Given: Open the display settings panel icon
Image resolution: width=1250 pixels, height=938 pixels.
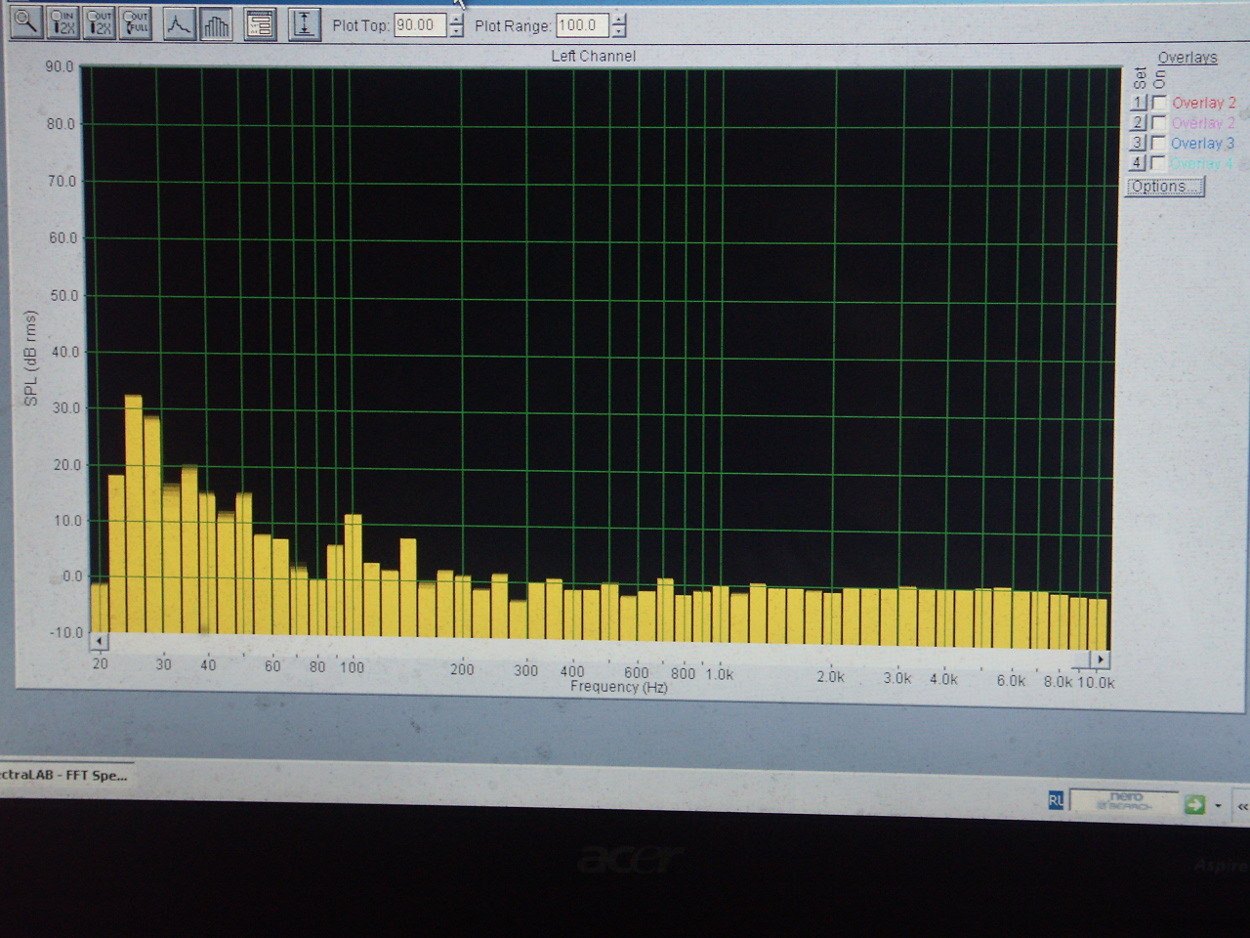Looking at the screenshot, I should pos(260,24).
